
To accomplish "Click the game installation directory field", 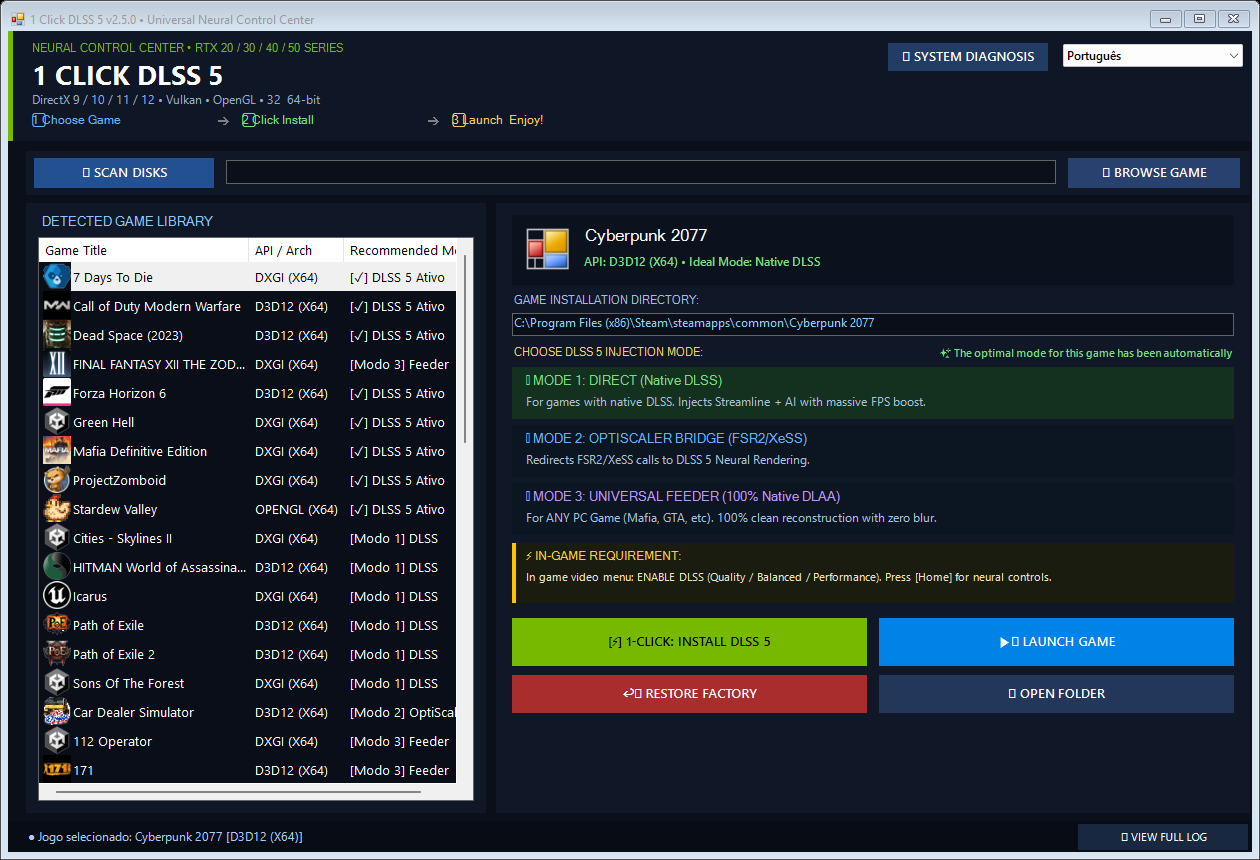I will point(873,324).
